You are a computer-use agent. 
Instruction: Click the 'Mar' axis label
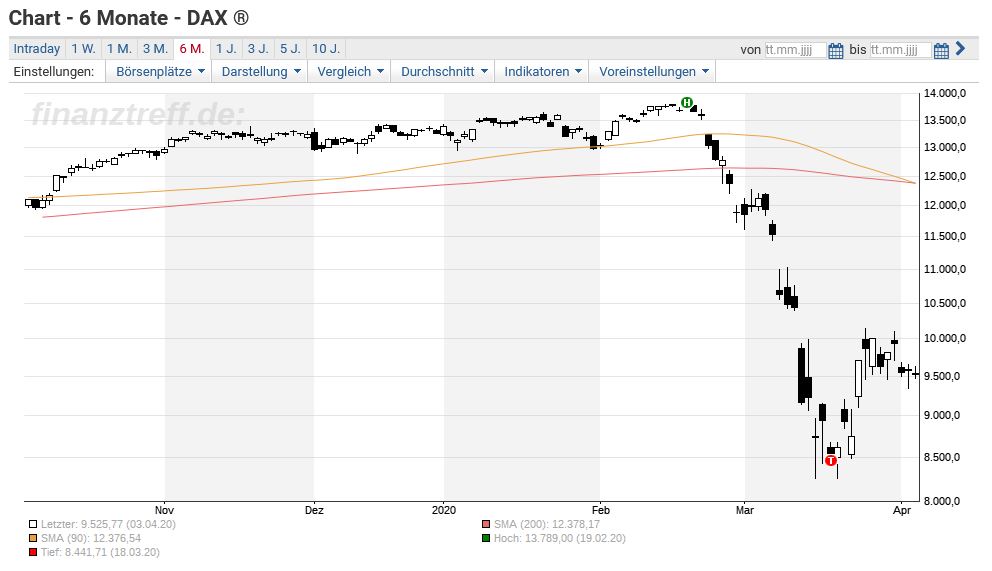[x=745, y=510]
